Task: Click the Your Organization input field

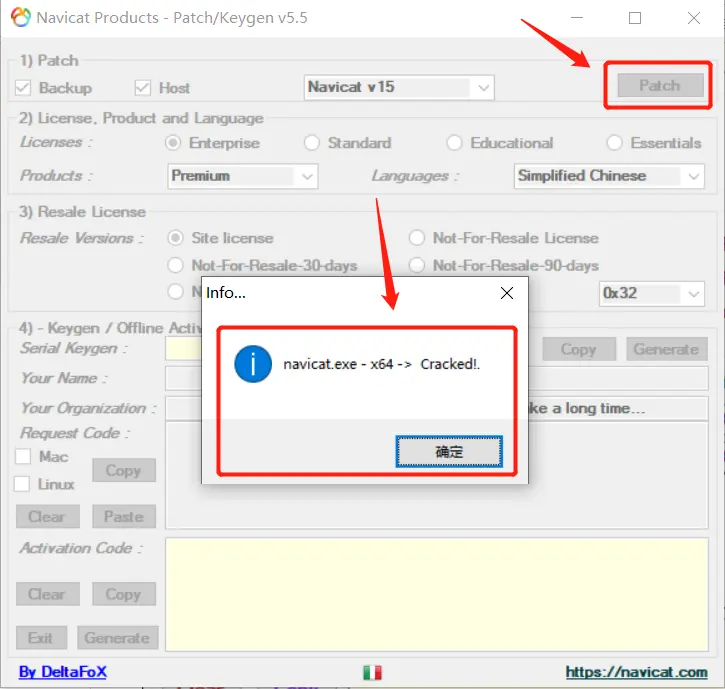Action: [x=436, y=408]
